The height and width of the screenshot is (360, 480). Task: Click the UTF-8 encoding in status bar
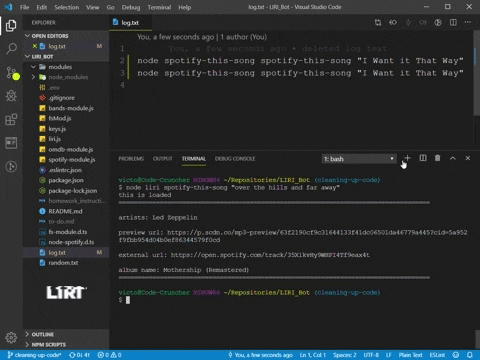click(x=371, y=355)
